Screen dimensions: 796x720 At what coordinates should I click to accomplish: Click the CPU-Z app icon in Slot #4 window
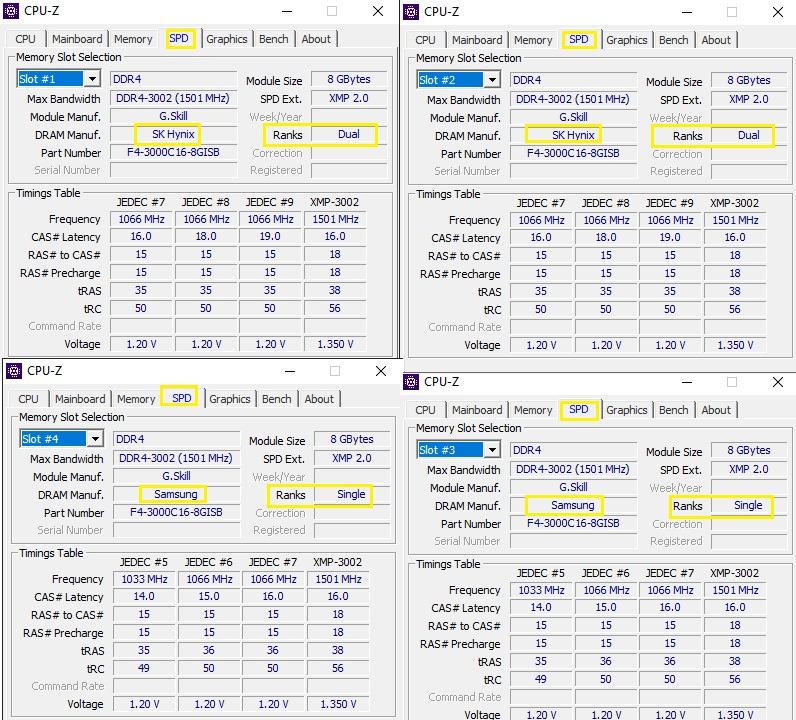14,371
